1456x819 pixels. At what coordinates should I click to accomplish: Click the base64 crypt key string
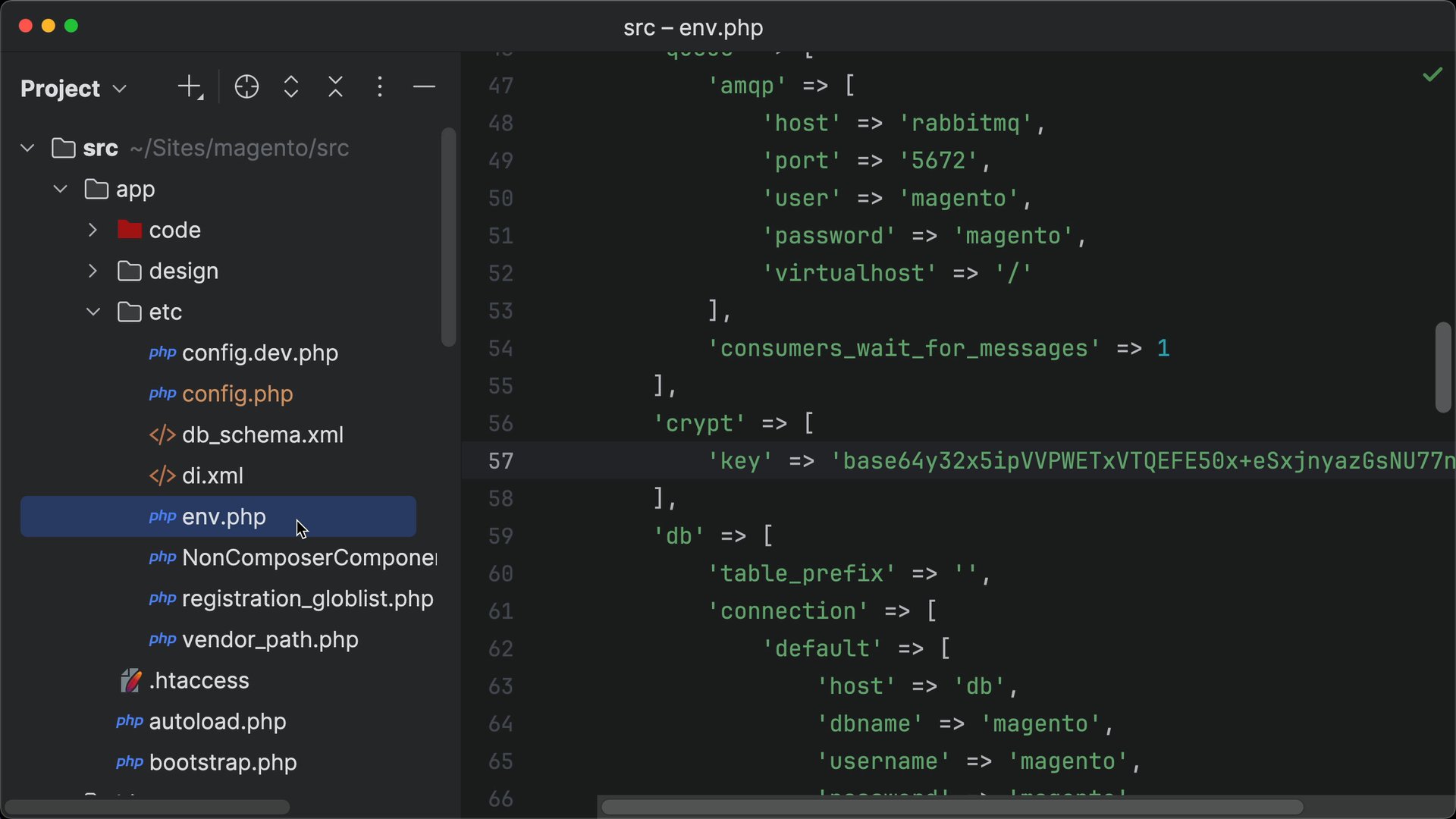point(1143,461)
